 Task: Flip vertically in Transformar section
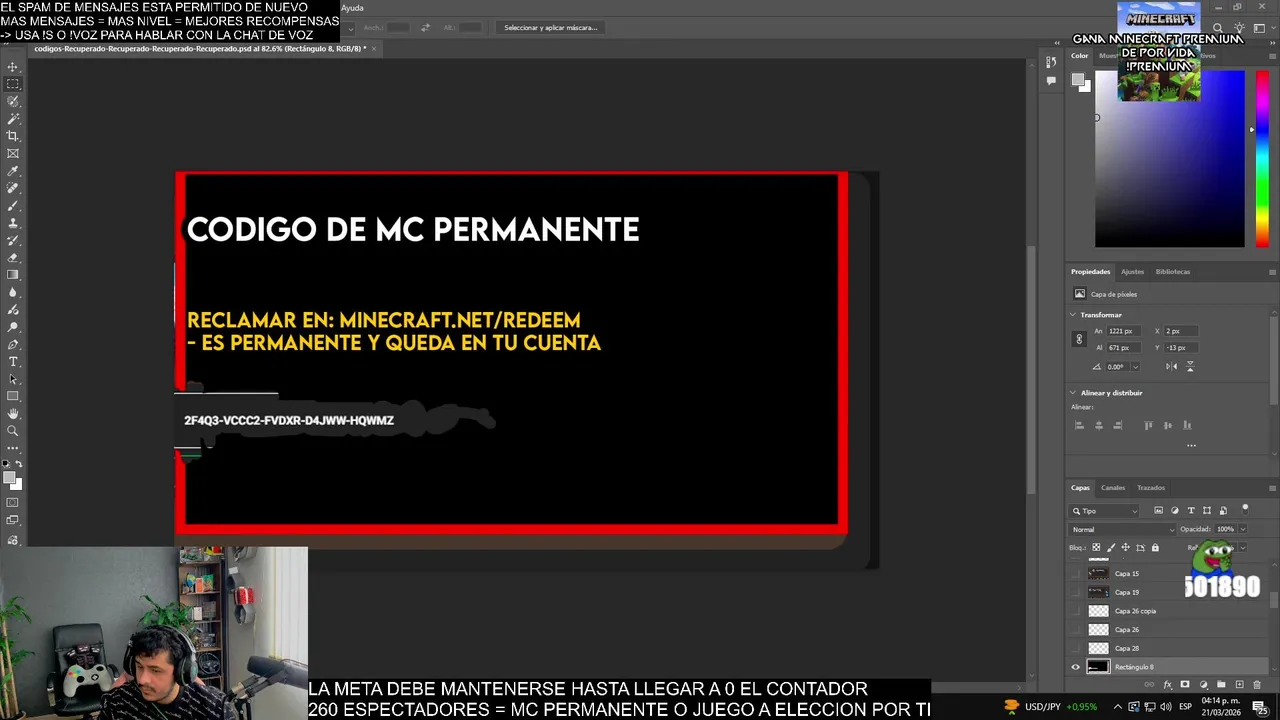(x=1190, y=366)
